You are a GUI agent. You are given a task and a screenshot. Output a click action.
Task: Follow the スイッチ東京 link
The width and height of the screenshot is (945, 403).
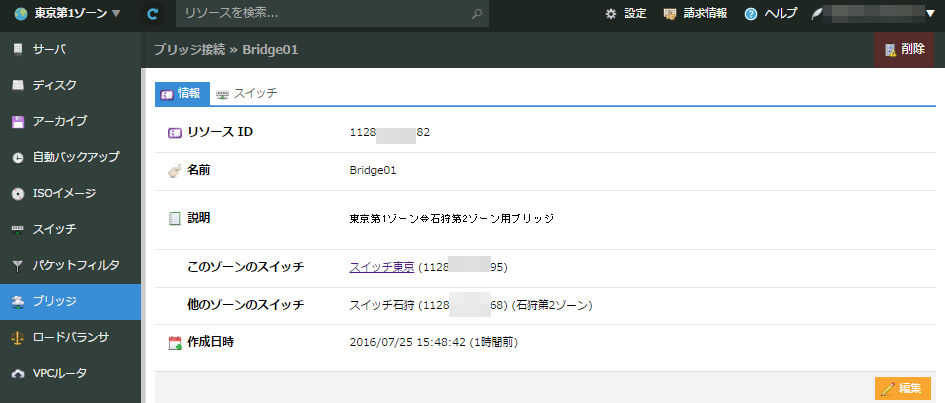pos(381,267)
